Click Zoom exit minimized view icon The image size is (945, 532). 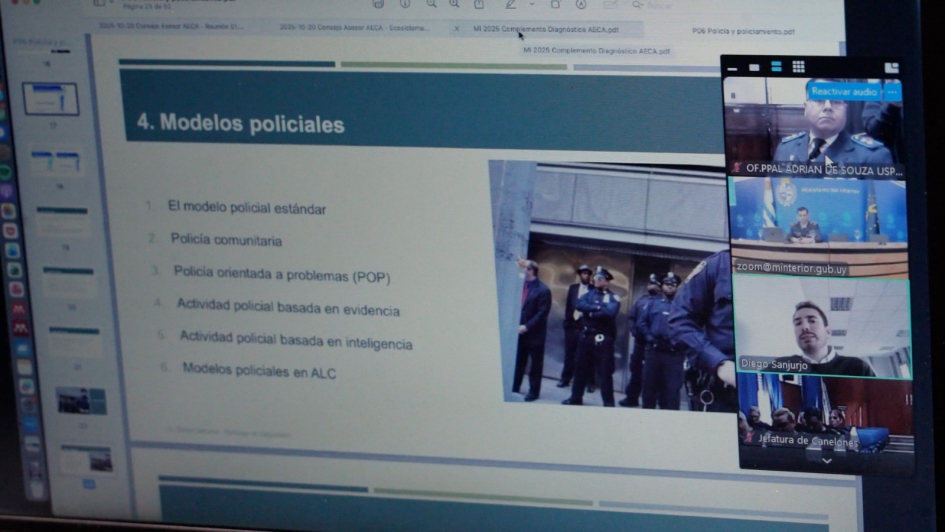[x=891, y=67]
